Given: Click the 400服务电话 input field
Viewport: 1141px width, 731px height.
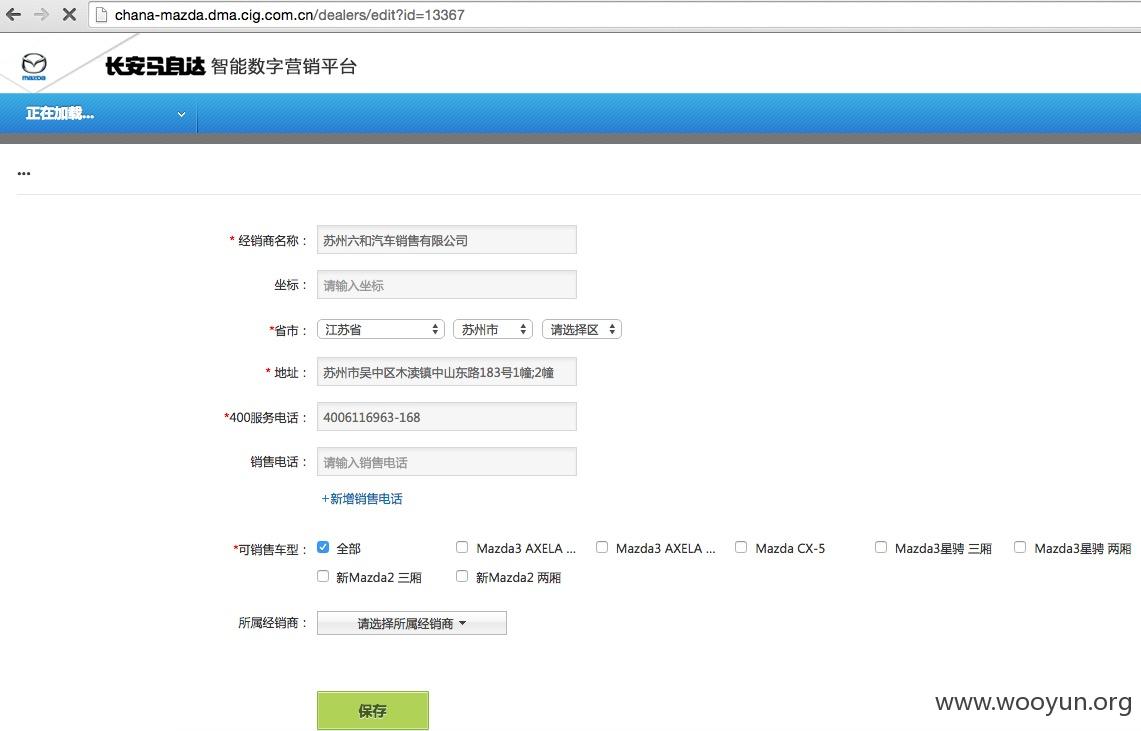Looking at the screenshot, I should point(447,417).
